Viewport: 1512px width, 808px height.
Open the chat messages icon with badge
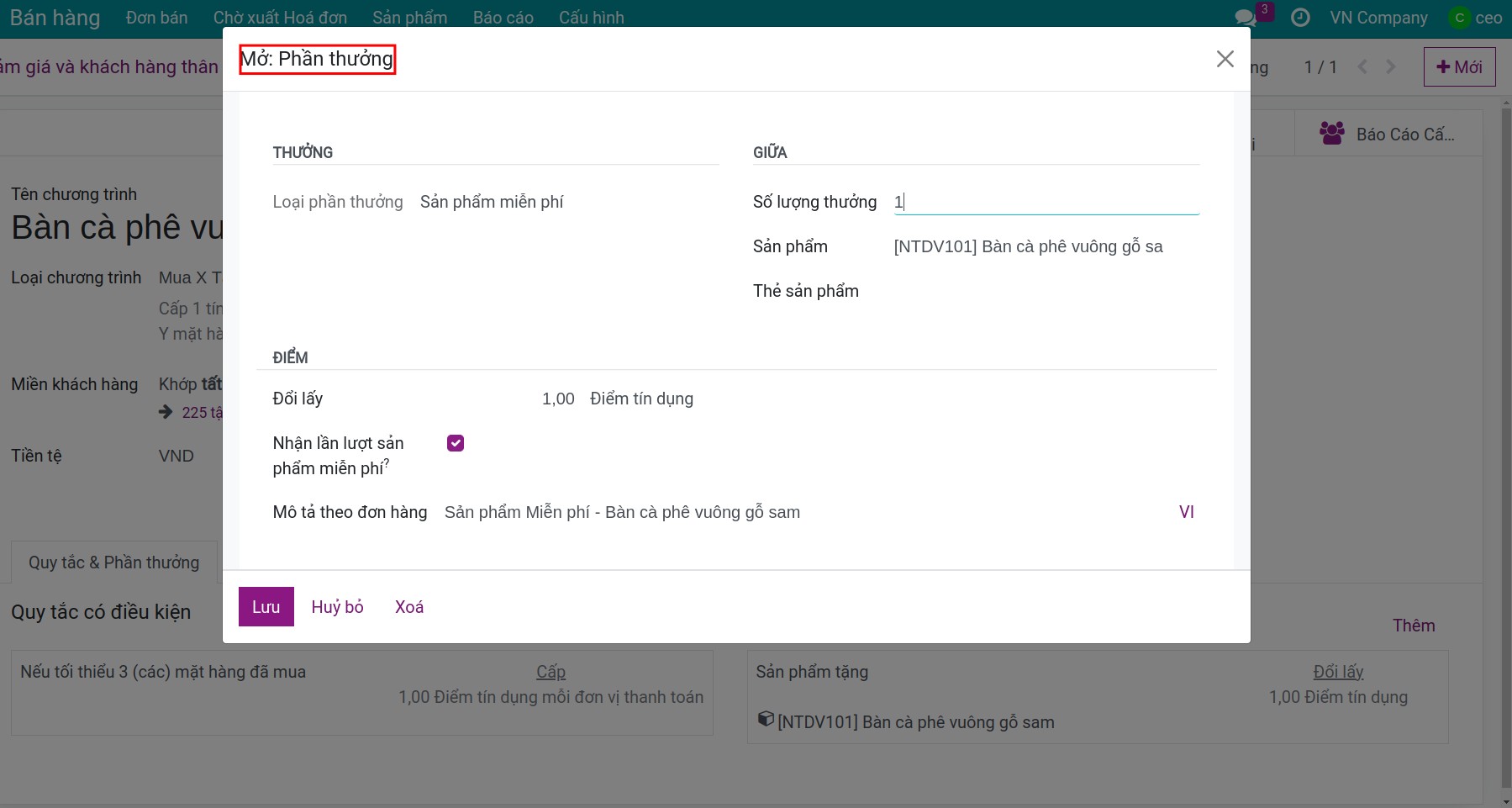point(1245,18)
